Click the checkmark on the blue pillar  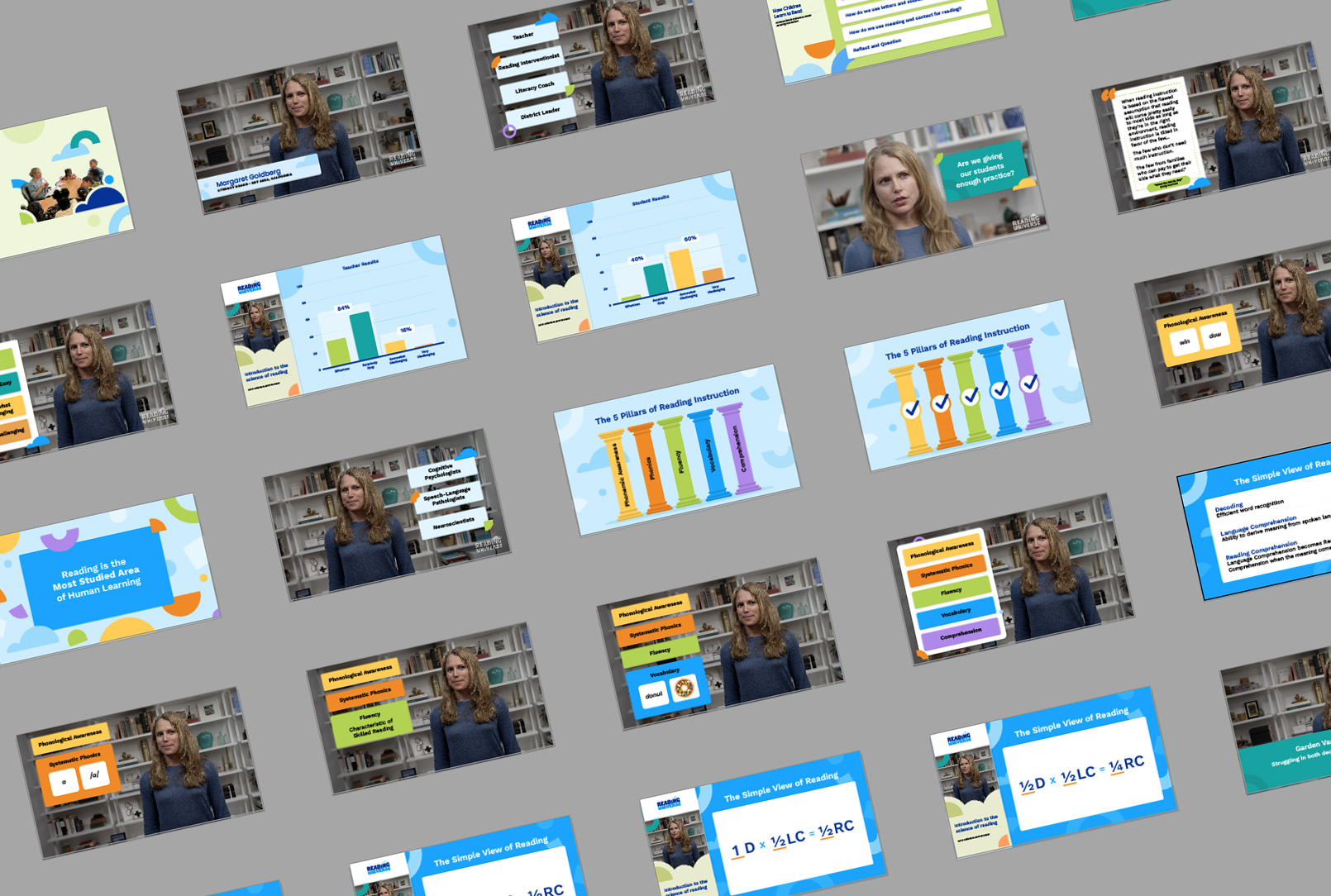[999, 388]
